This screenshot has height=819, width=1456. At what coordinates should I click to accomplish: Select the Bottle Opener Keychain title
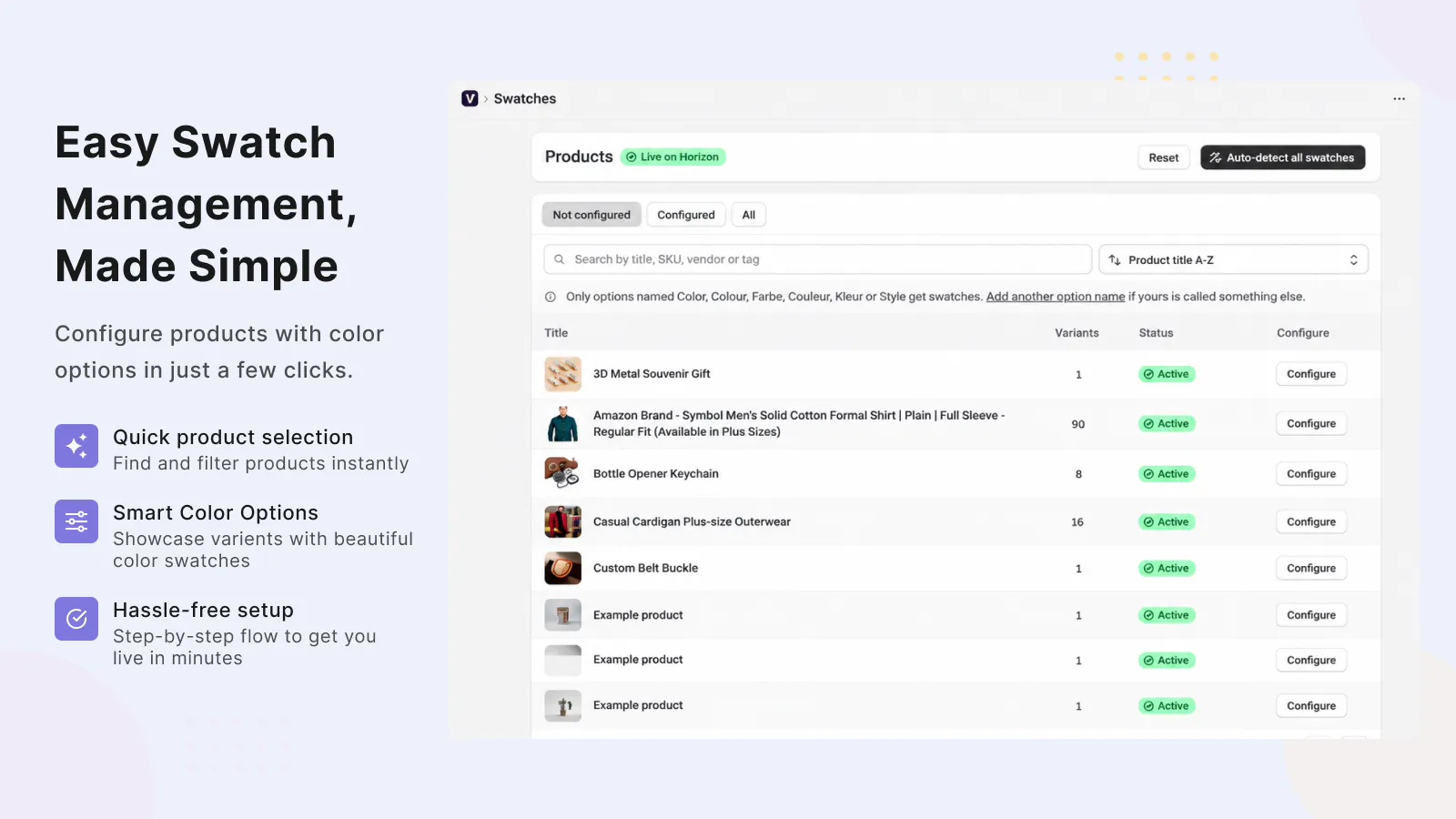(656, 474)
